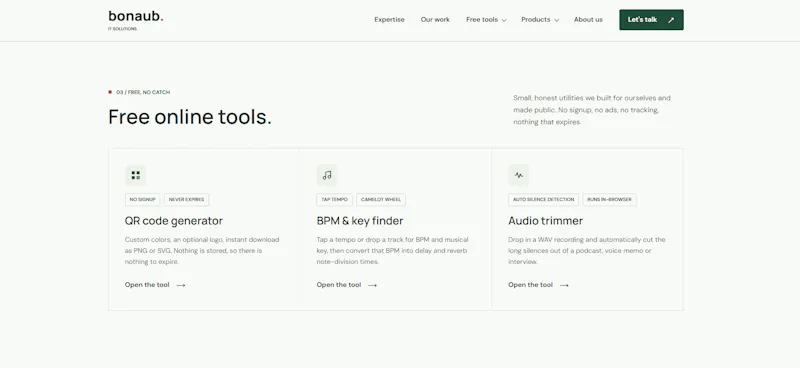The height and width of the screenshot is (368, 800).
Task: Click the Let's talk button
Action: pyautogui.click(x=651, y=19)
